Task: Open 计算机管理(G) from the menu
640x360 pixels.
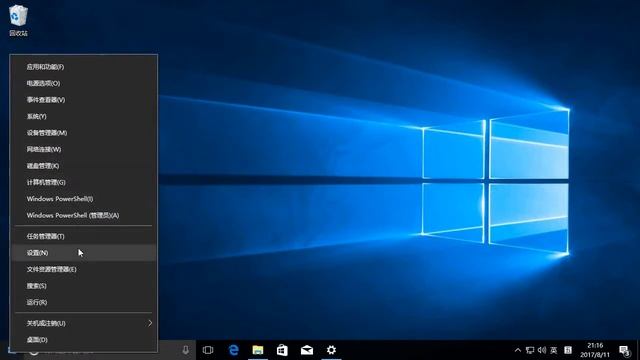Action: pos(83,182)
